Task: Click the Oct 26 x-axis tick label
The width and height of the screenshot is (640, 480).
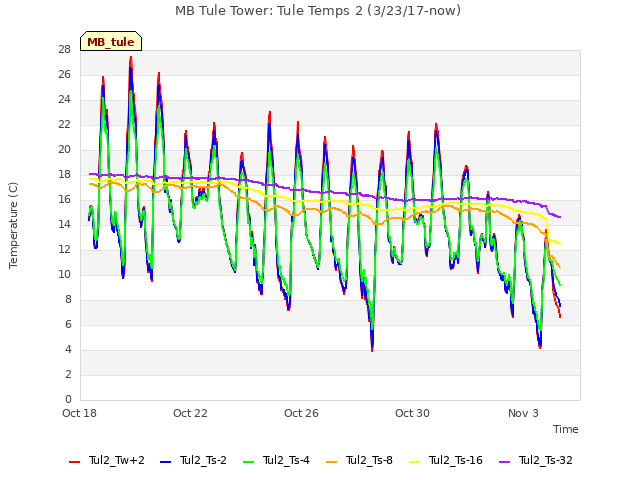Action: point(301,413)
